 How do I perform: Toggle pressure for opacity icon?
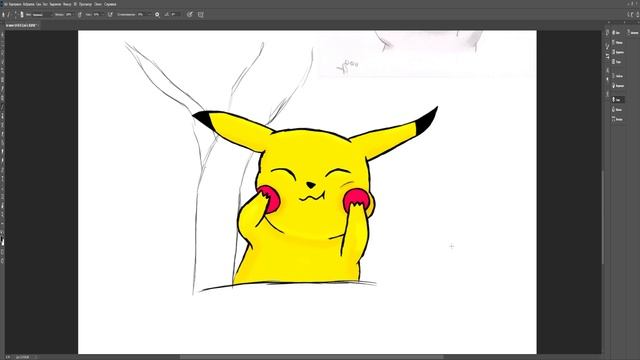click(x=80, y=14)
